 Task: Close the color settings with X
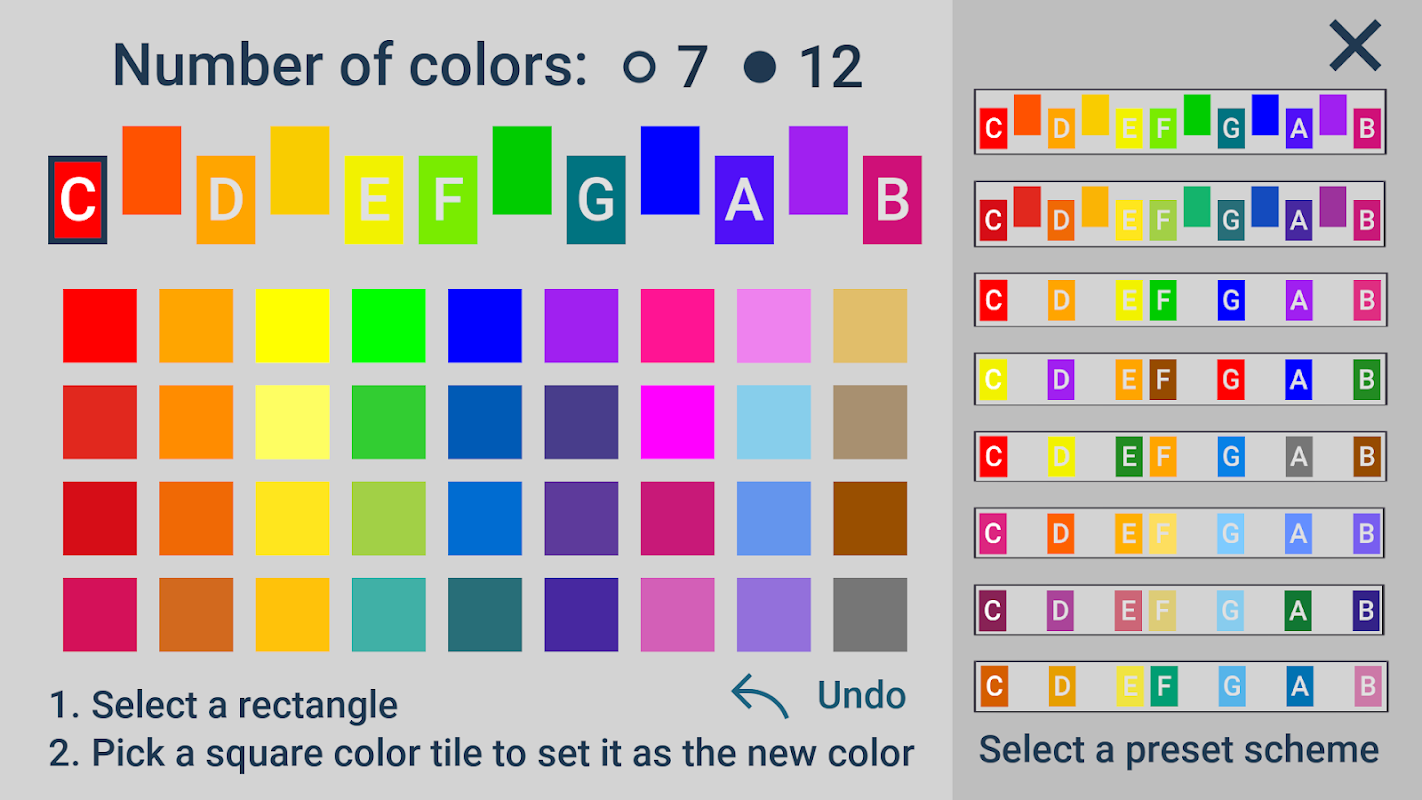click(1355, 46)
